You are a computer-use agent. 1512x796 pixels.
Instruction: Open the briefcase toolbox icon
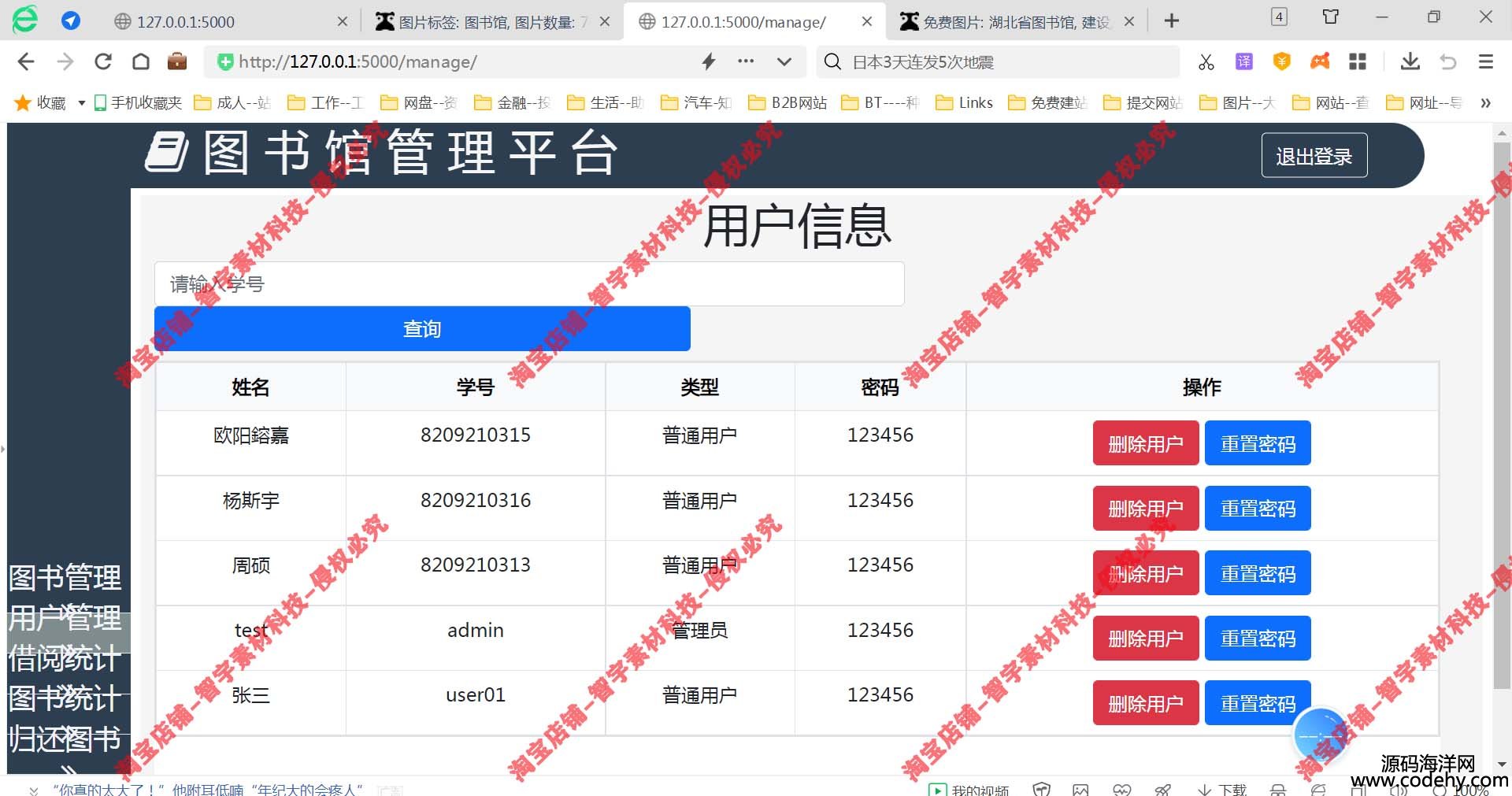click(177, 61)
